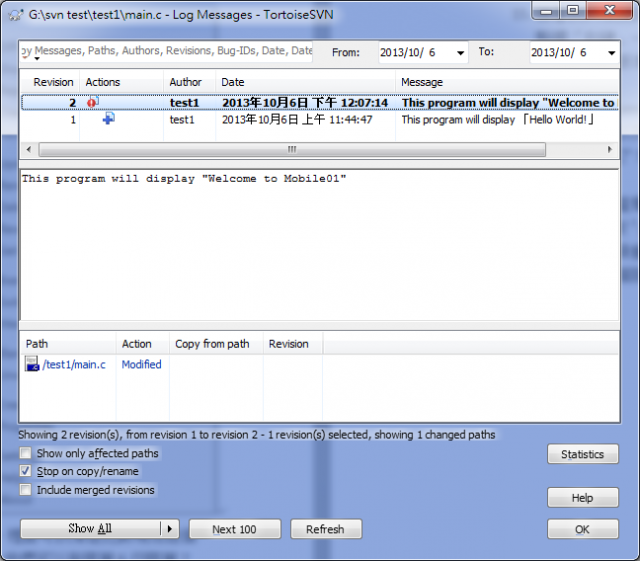Image resolution: width=640 pixels, height=561 pixels.
Task: Sort by the Actions column header
Action: 122,82
